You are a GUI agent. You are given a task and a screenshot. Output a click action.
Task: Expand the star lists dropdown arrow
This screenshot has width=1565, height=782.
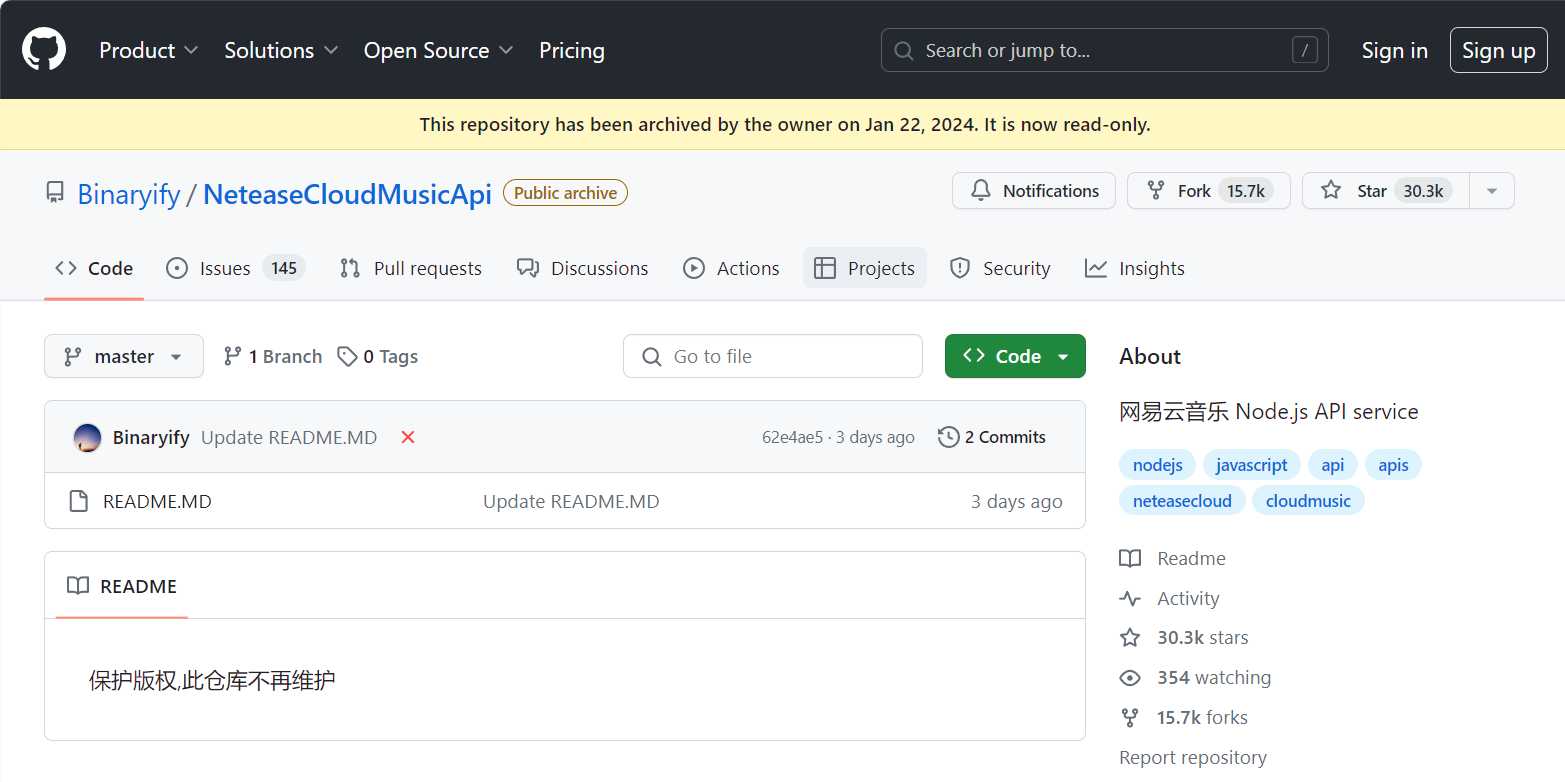pyautogui.click(x=1492, y=191)
